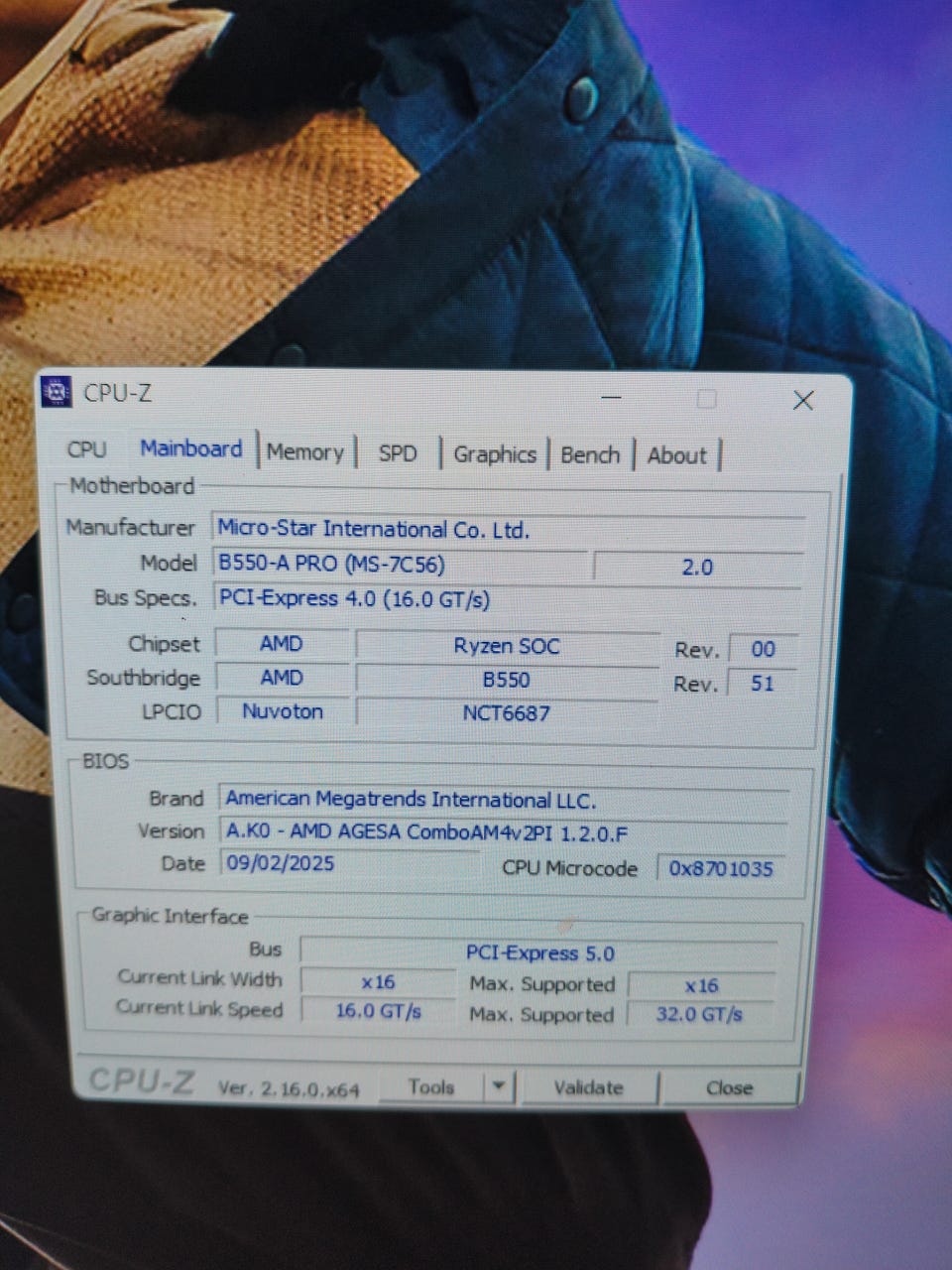Go to the About tab

click(x=676, y=456)
